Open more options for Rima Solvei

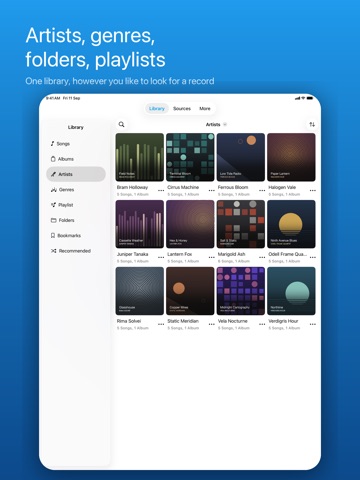(x=161, y=324)
